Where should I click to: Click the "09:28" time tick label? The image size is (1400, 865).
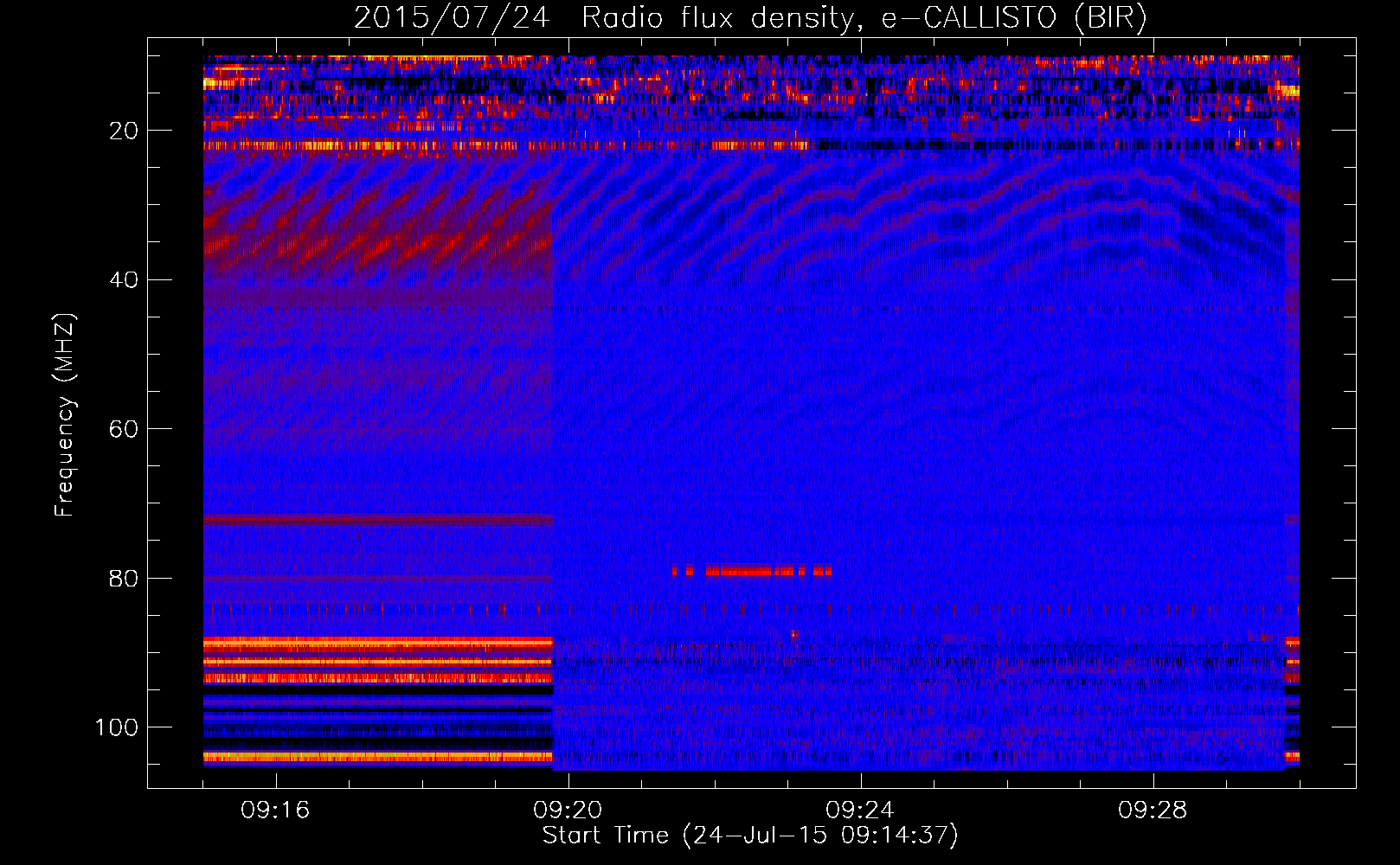click(x=1153, y=811)
